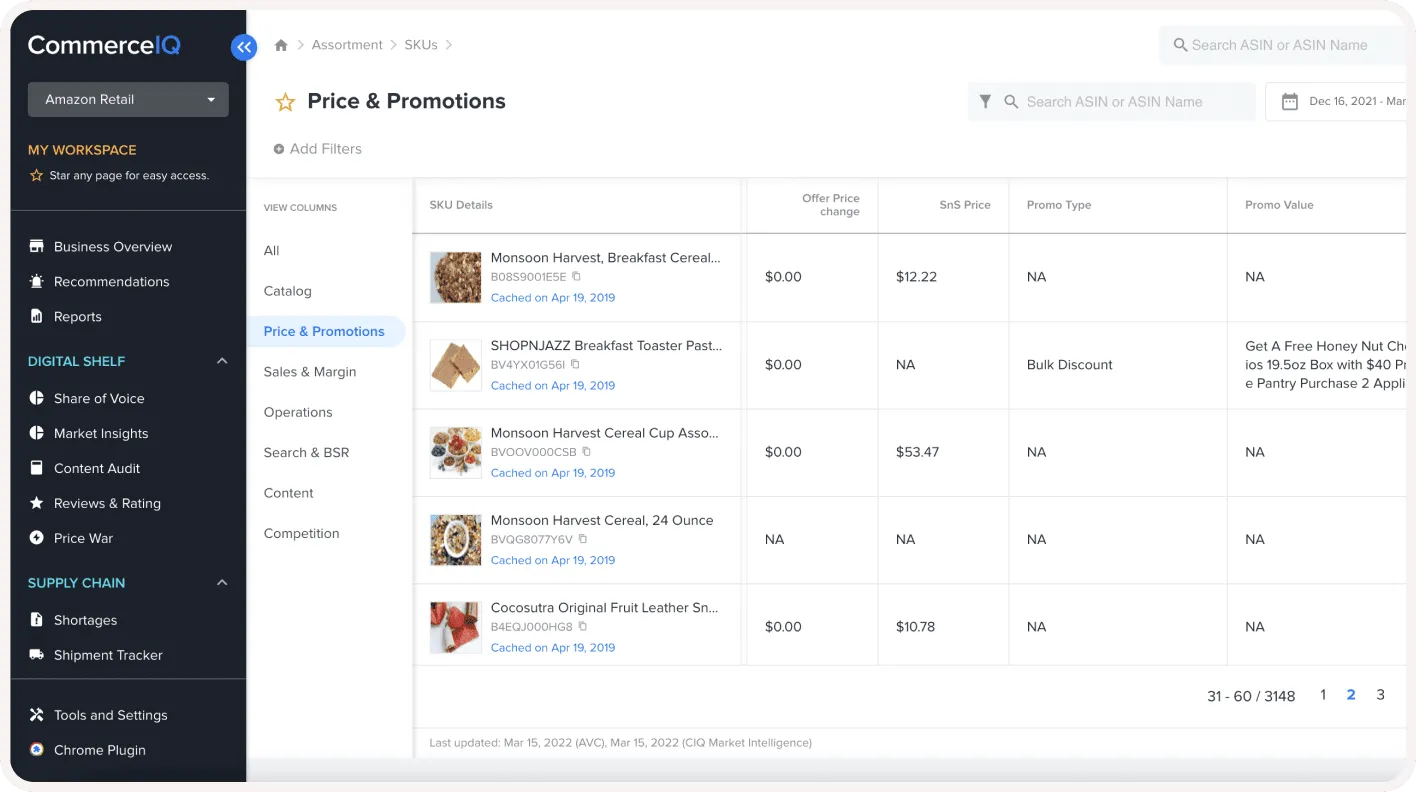Click the page-level Search ASIN field
The width and height of the screenshot is (1416, 792).
coord(1111,102)
